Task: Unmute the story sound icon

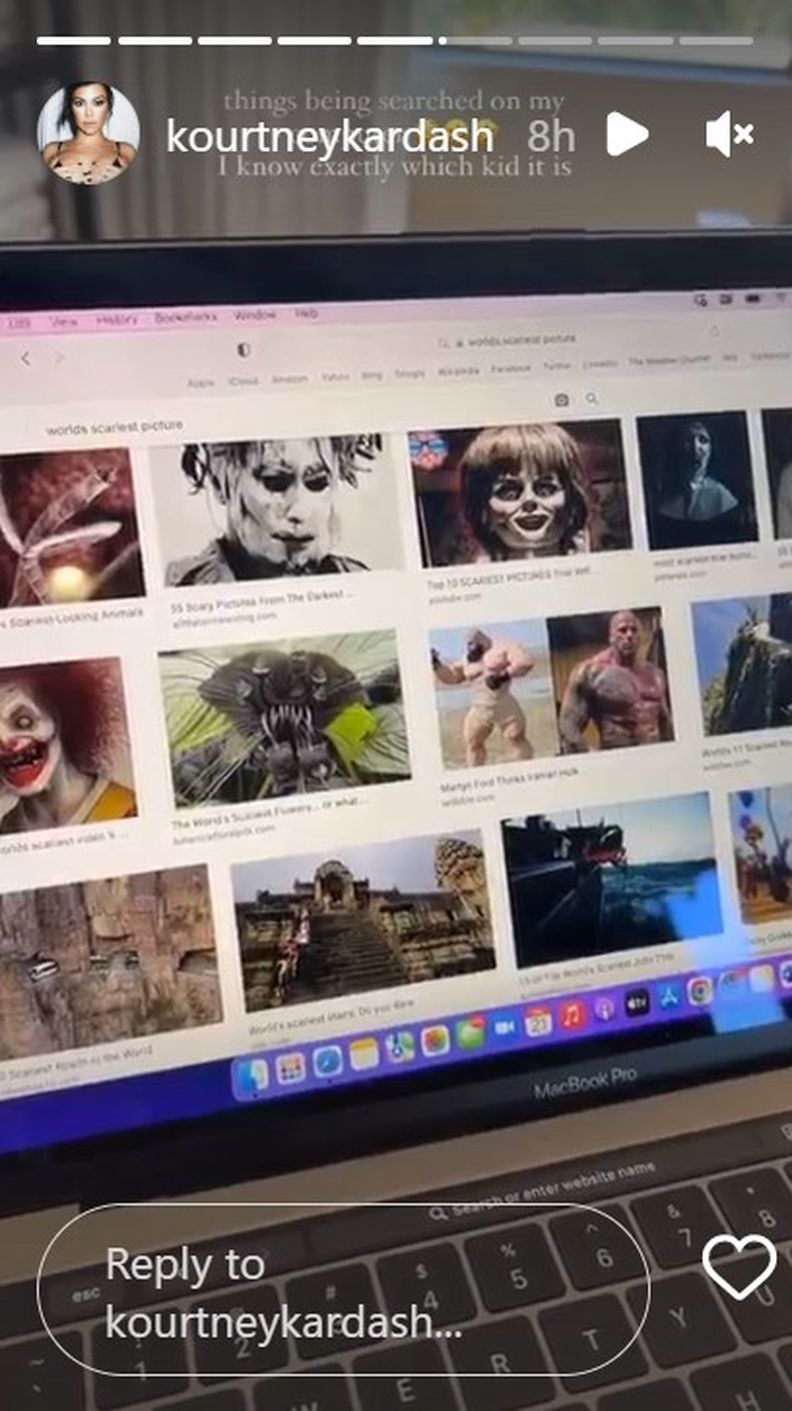Action: click(x=730, y=134)
